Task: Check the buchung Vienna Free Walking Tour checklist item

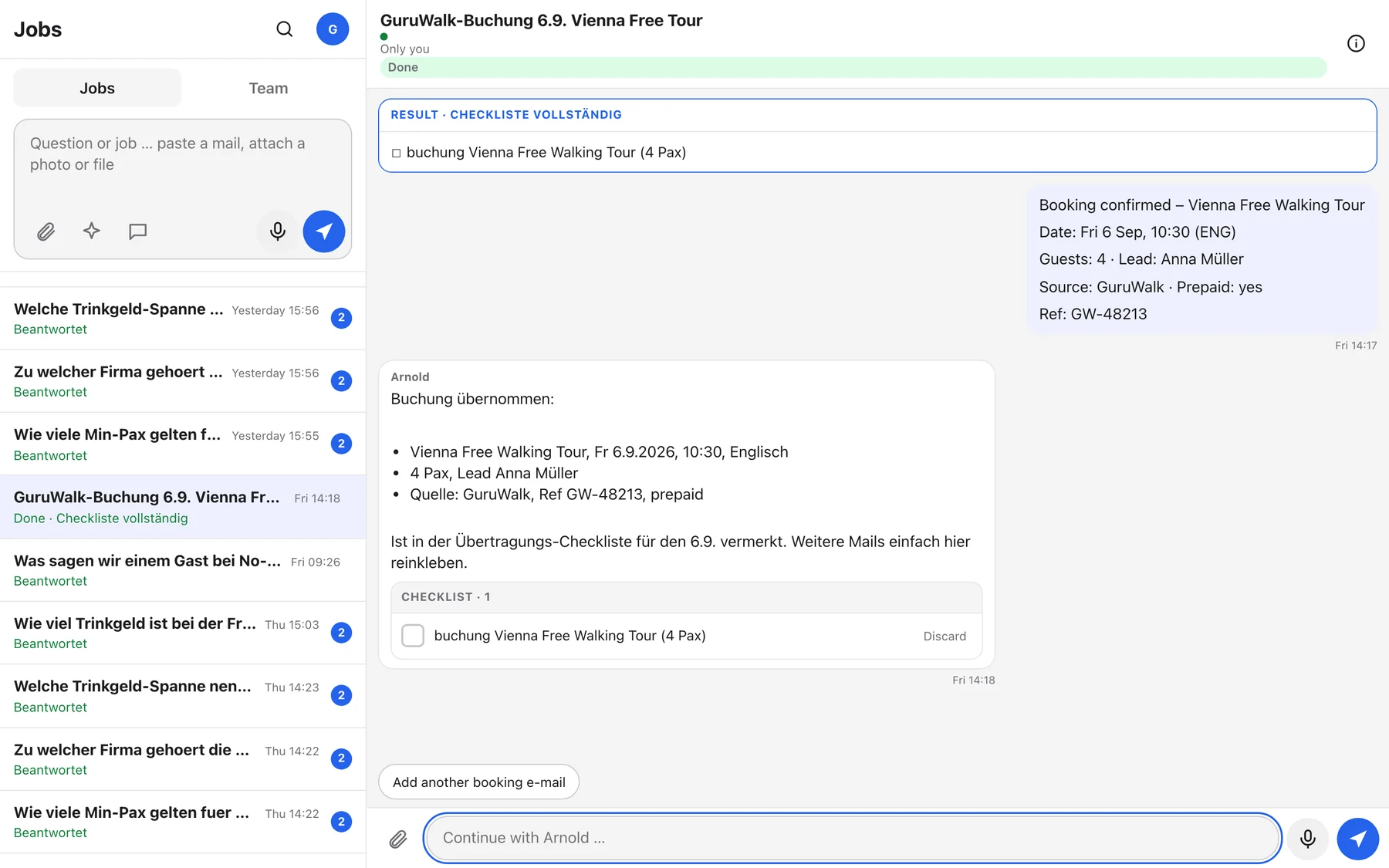Action: click(413, 636)
